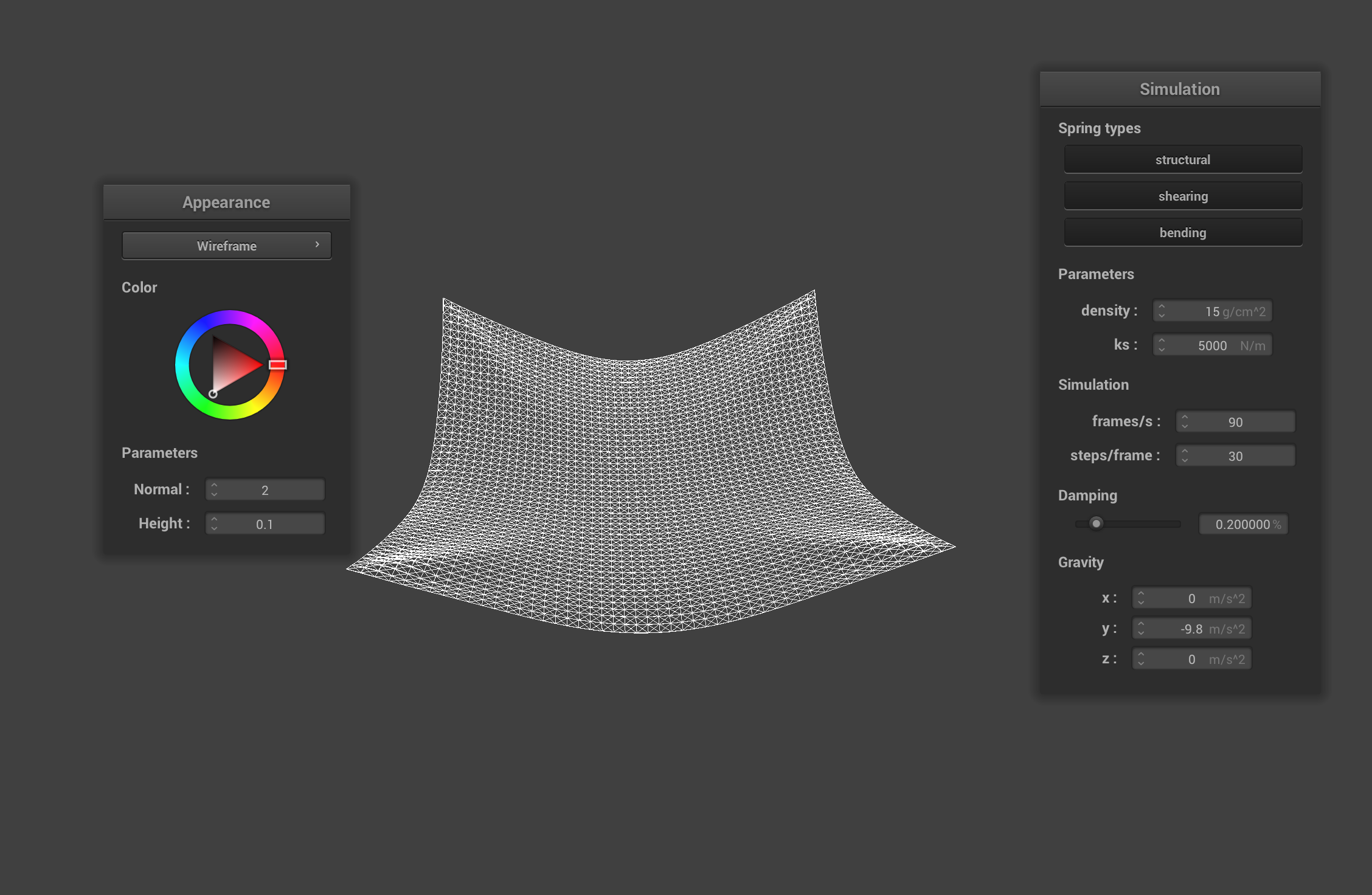Click the Damping slider knob

click(1096, 524)
